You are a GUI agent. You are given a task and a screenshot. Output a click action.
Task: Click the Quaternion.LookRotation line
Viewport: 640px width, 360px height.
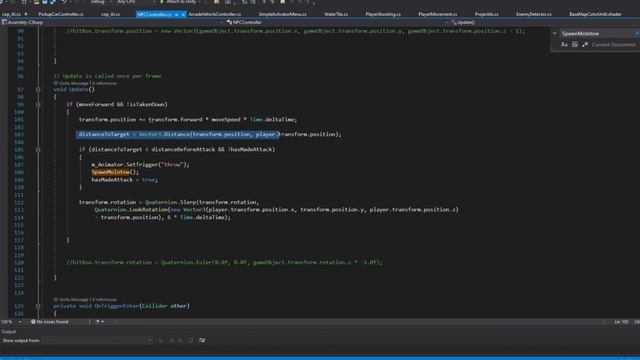276,210
